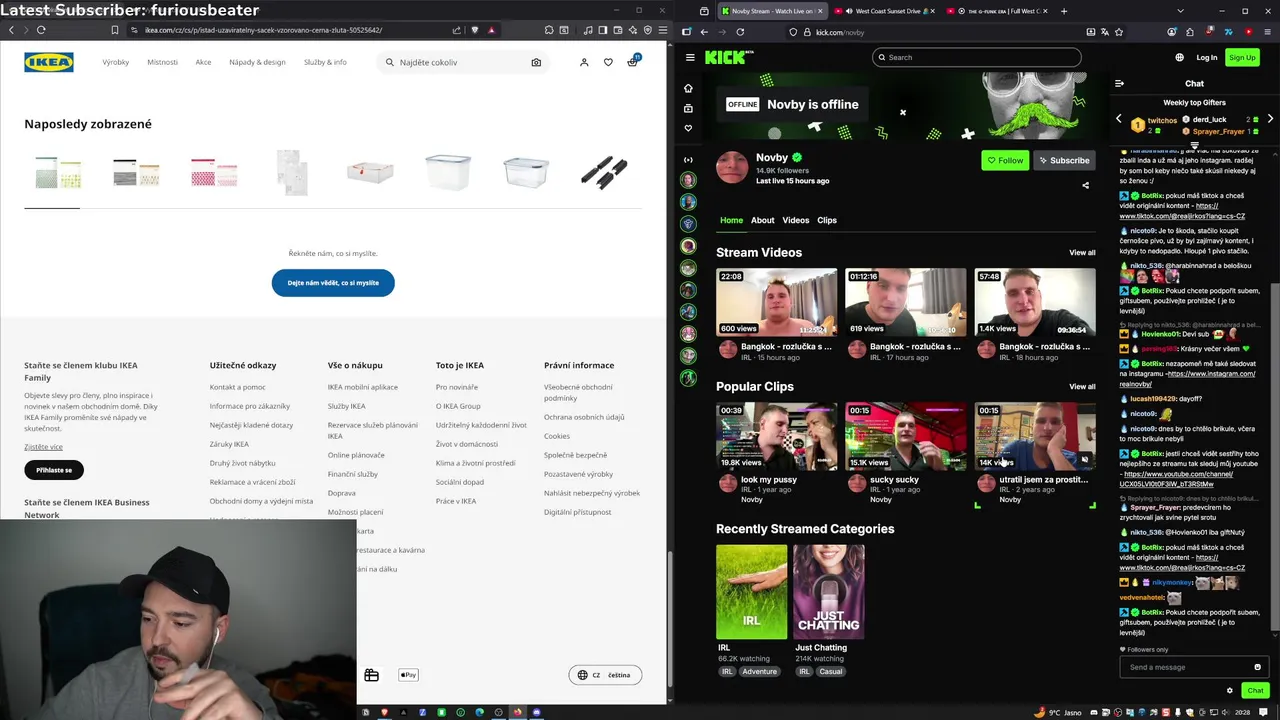The height and width of the screenshot is (720, 1280).
Task: Open Zjistěte více link
Action: (x=43, y=447)
